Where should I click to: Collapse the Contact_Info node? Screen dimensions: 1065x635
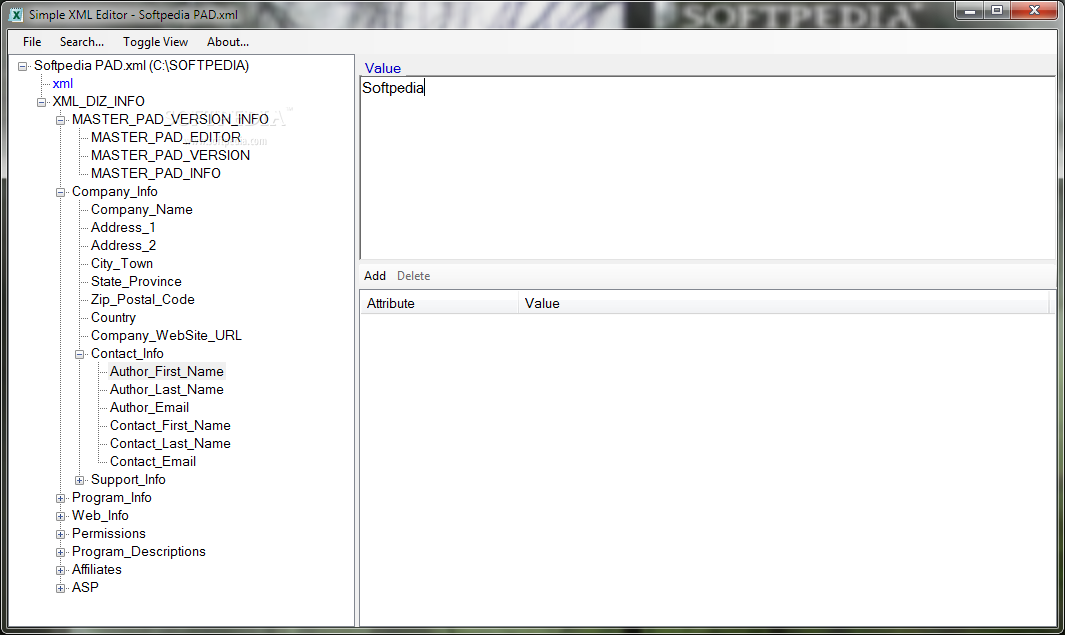tap(79, 355)
